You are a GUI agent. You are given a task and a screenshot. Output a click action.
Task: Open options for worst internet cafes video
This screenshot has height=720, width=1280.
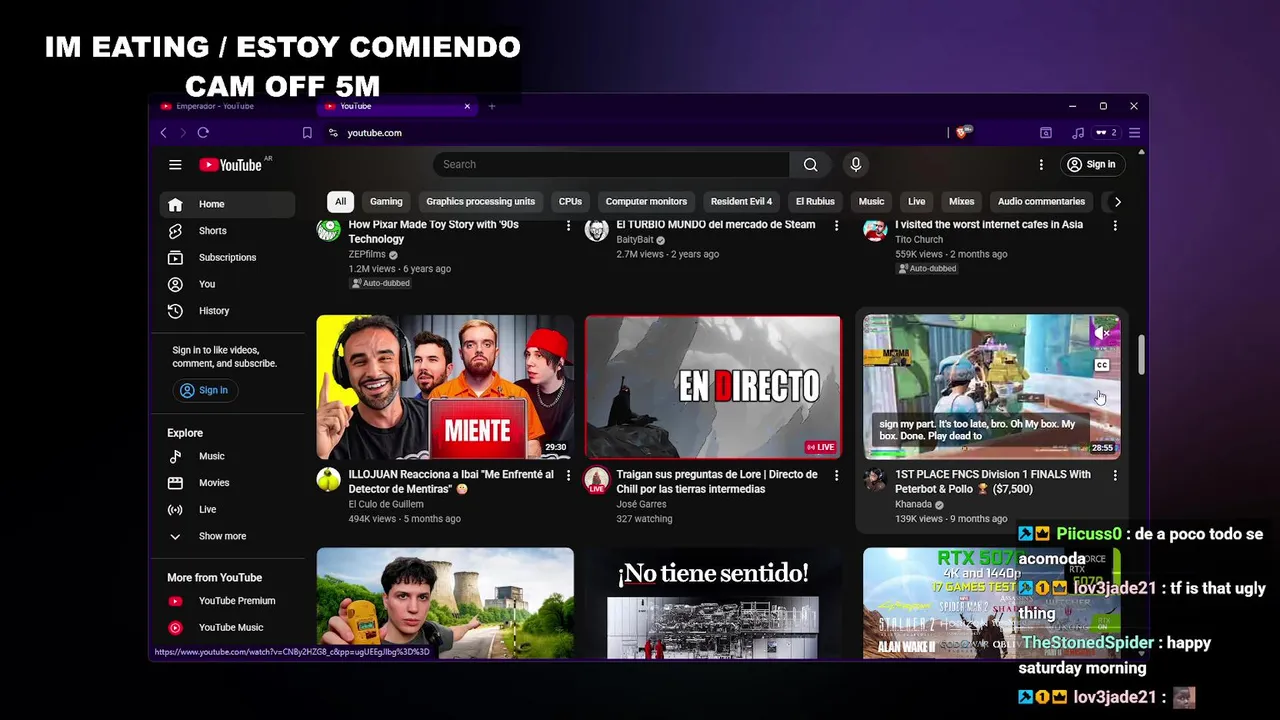(1115, 226)
